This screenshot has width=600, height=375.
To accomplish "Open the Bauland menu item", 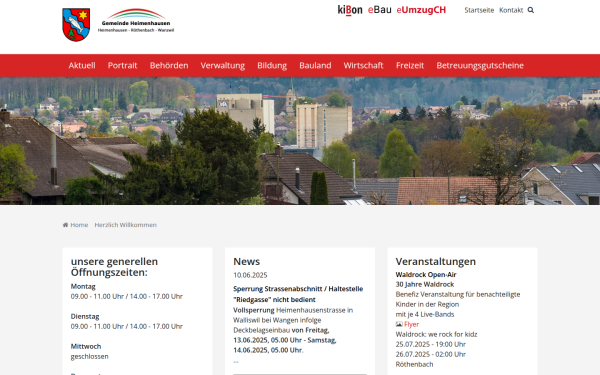I will pyautogui.click(x=315, y=65).
